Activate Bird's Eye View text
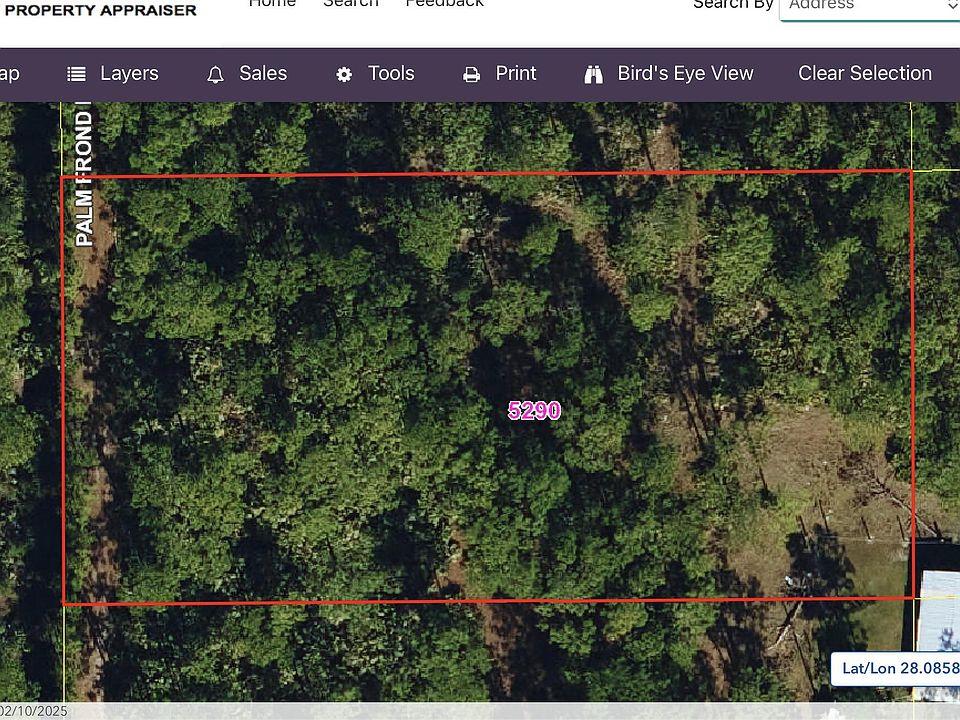 pos(685,73)
